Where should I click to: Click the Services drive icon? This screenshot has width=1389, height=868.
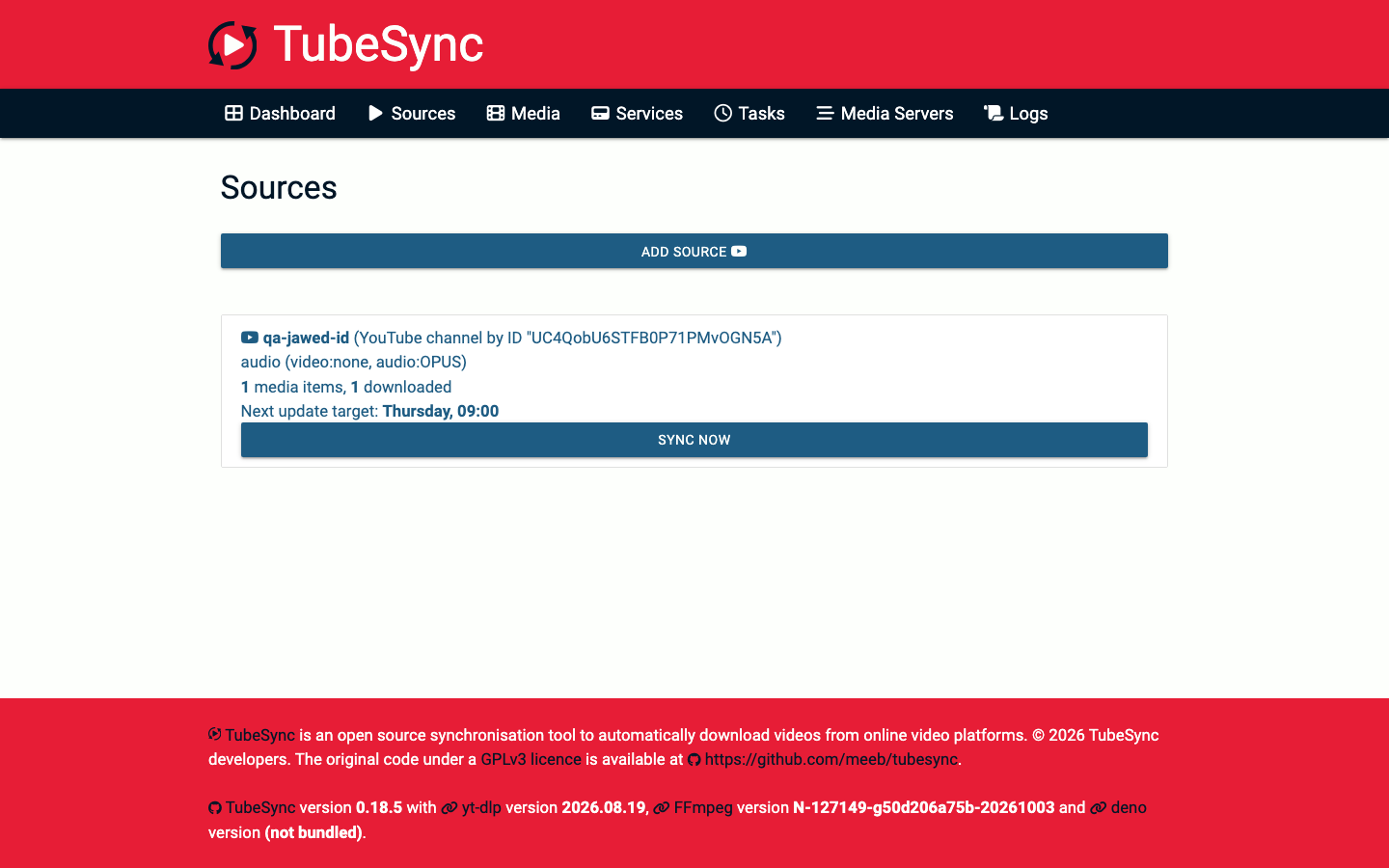600,113
